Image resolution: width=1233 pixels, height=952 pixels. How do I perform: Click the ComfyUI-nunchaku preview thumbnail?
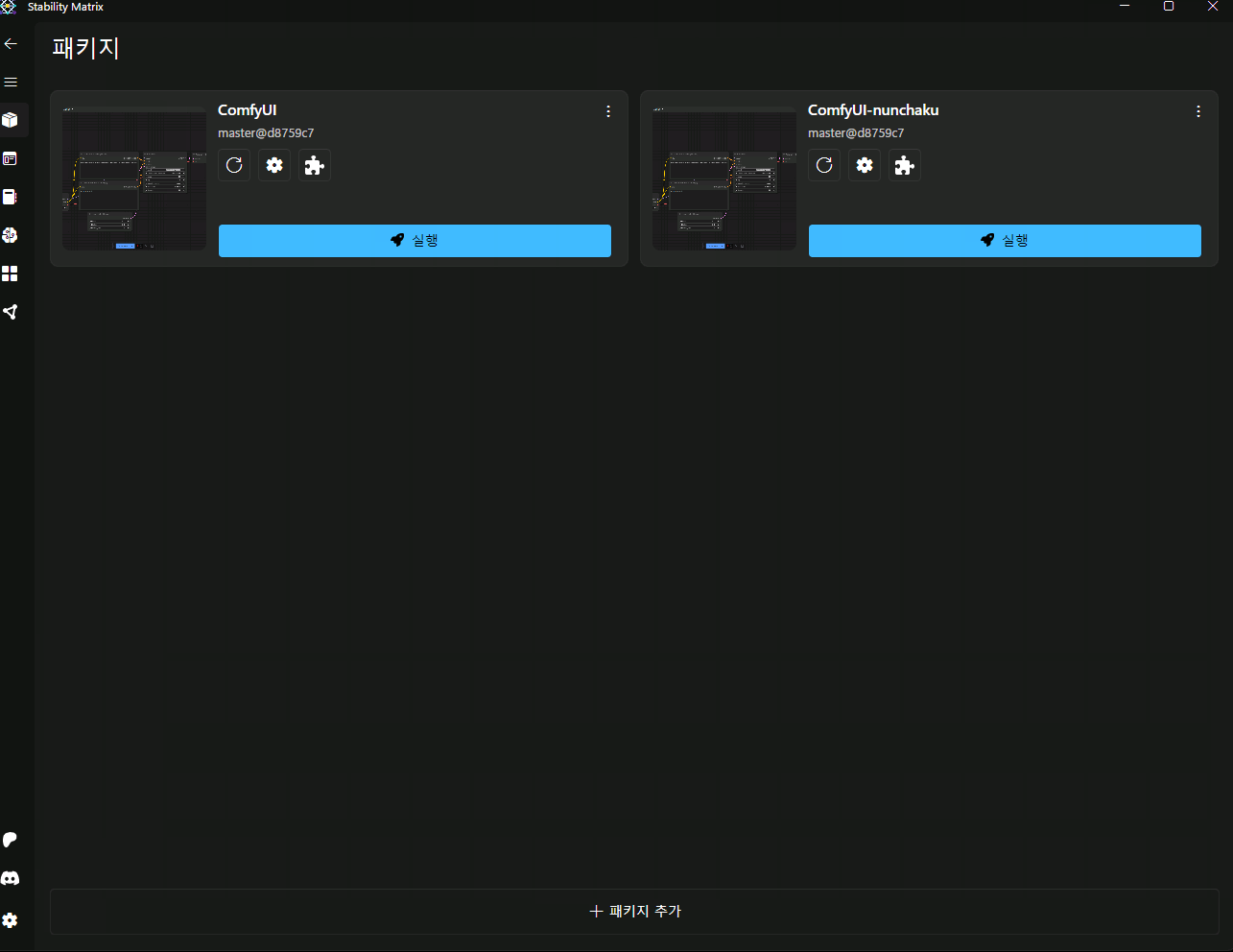[x=724, y=178]
